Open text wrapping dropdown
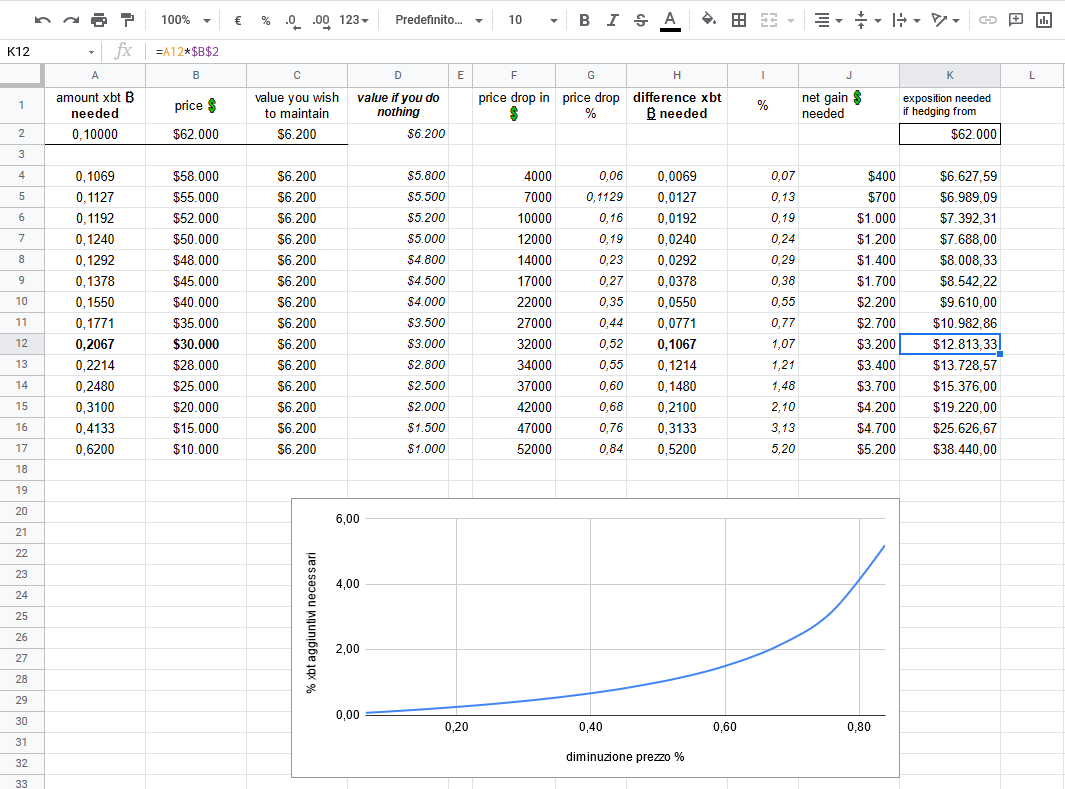The width and height of the screenshot is (1065, 789). pyautogui.click(x=906, y=20)
